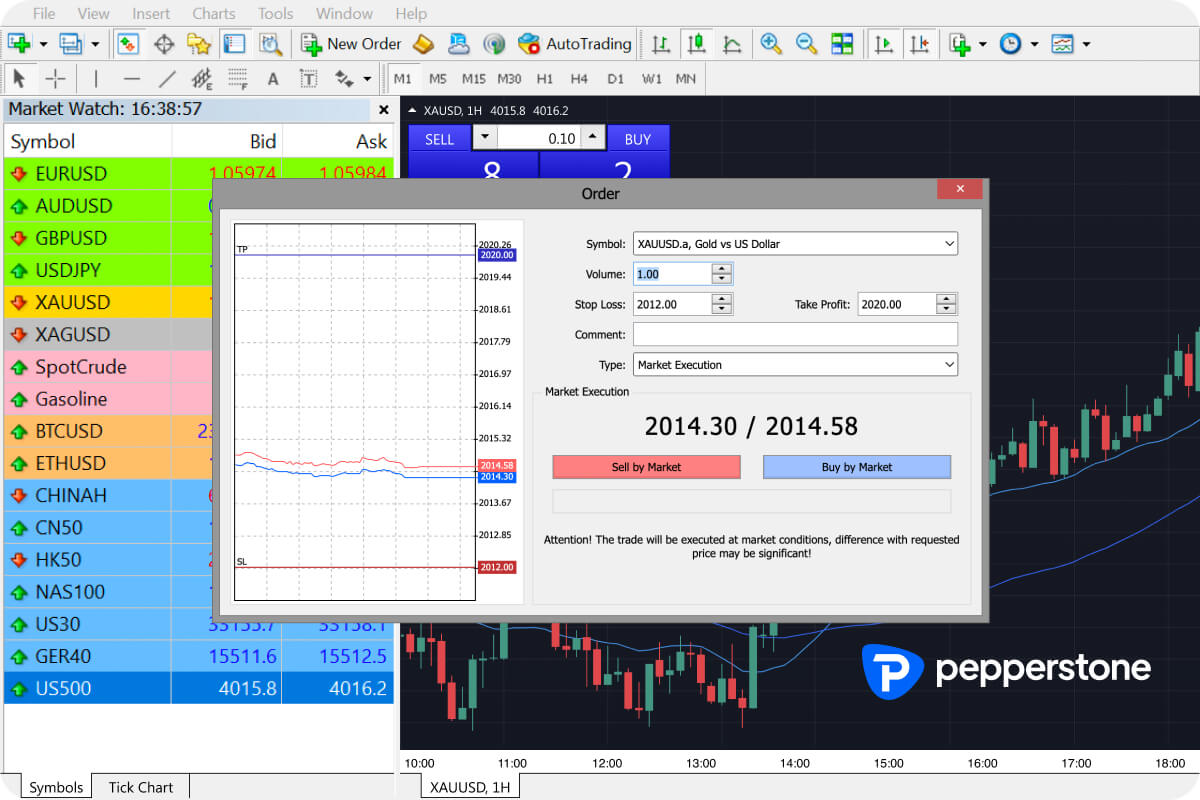The height and width of the screenshot is (800, 1200).
Task: Expand the New Chart dropdown arrow
Action: tap(43, 44)
